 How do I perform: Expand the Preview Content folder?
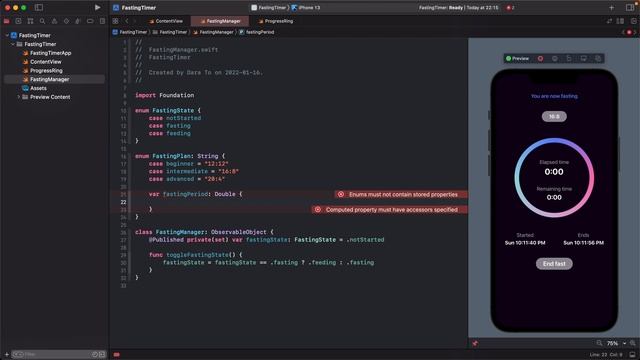coord(18,97)
